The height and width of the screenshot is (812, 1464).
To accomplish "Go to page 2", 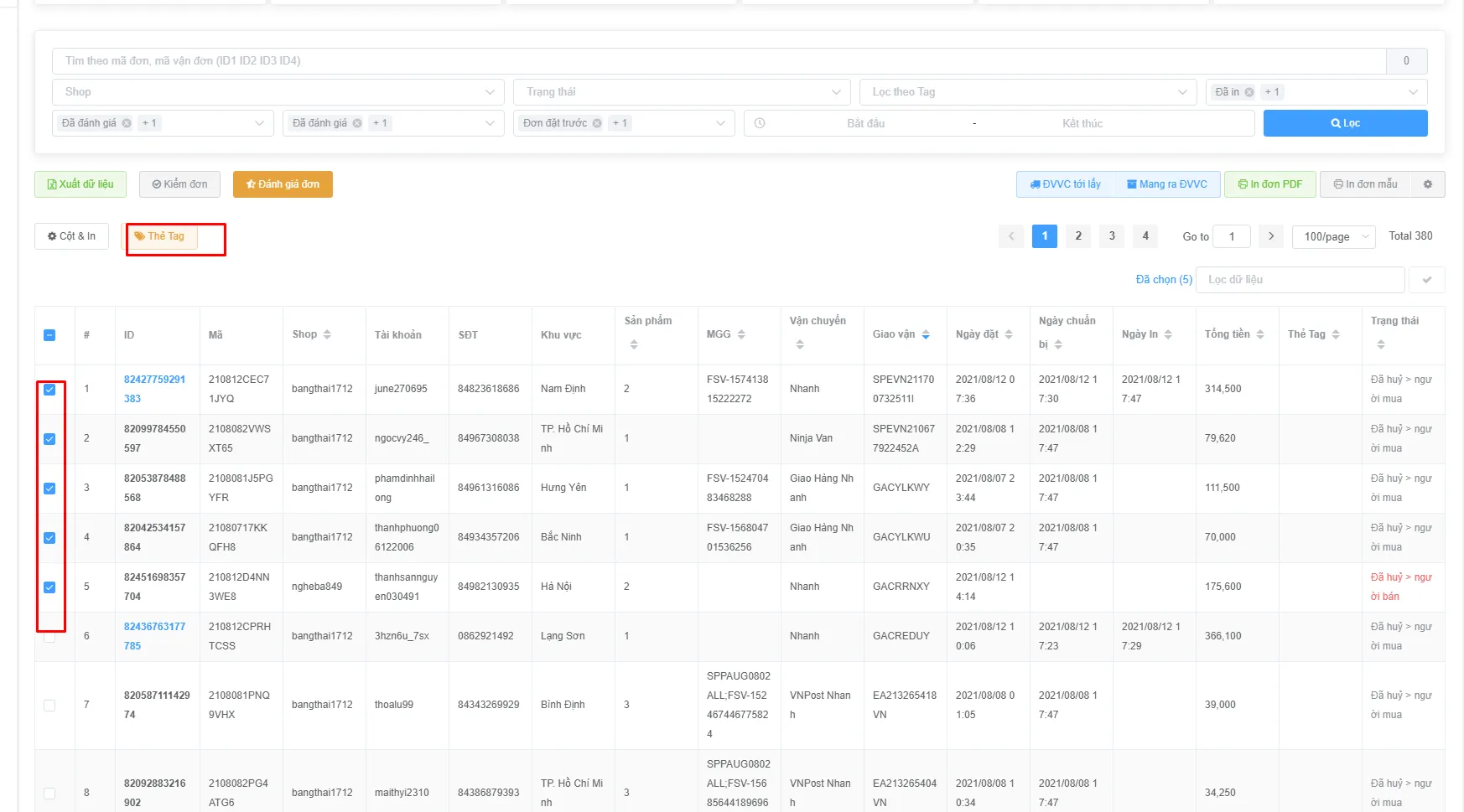I will tap(1078, 236).
